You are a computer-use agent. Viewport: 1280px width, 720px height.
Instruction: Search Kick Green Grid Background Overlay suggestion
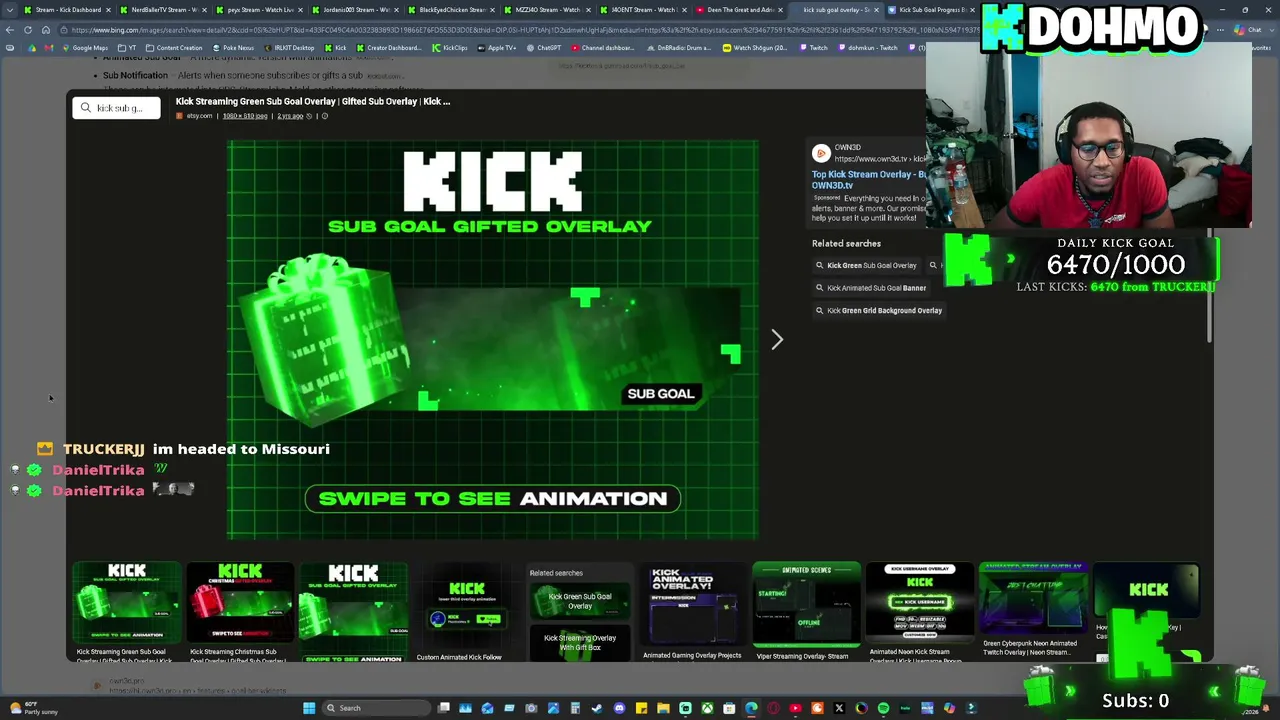pyautogui.click(x=879, y=310)
